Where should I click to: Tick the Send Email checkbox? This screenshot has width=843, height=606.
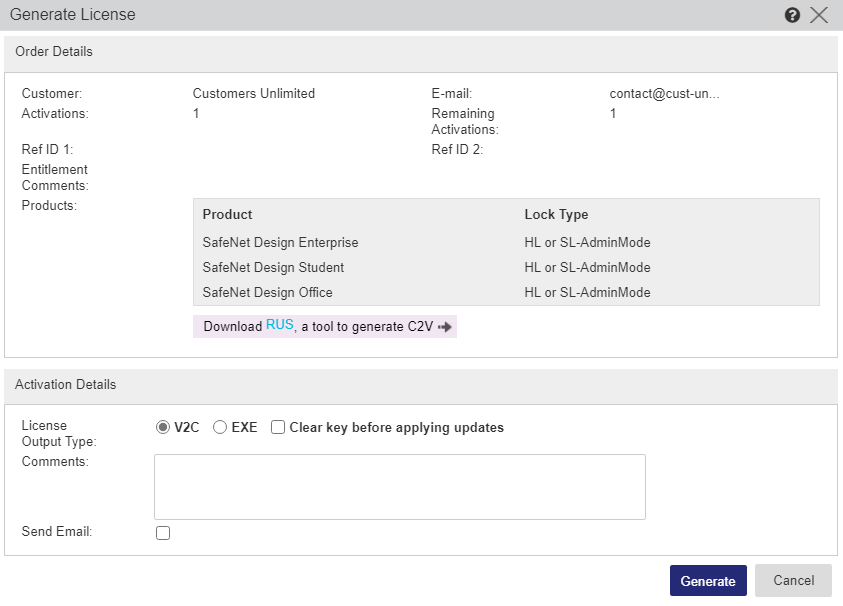coord(163,533)
